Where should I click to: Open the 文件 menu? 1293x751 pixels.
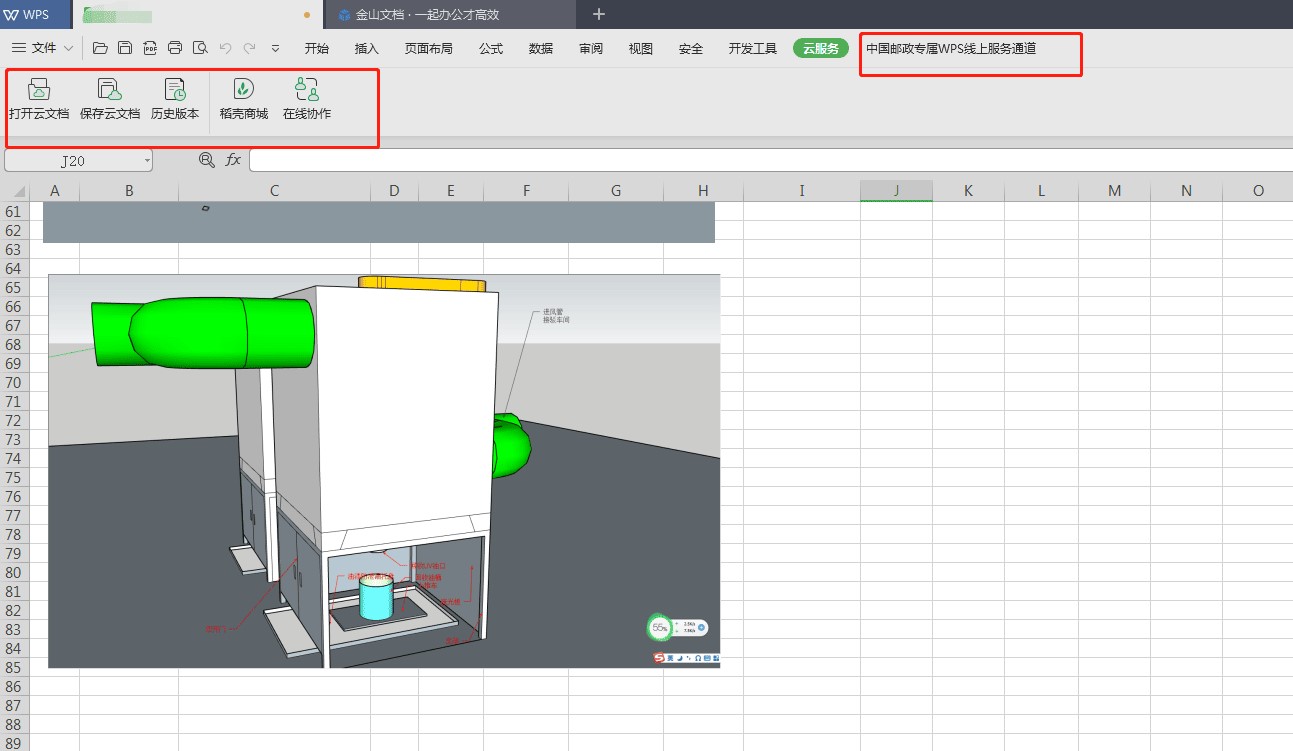click(43, 48)
